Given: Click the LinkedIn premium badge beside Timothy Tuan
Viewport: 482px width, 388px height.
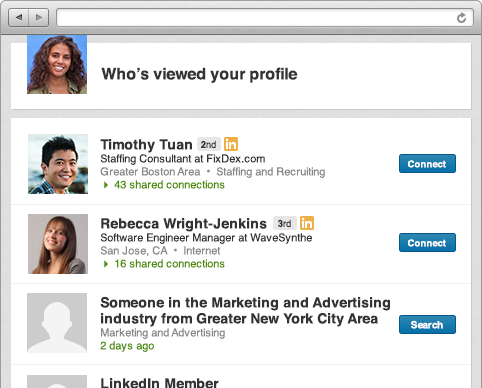Looking at the screenshot, I should [x=231, y=144].
